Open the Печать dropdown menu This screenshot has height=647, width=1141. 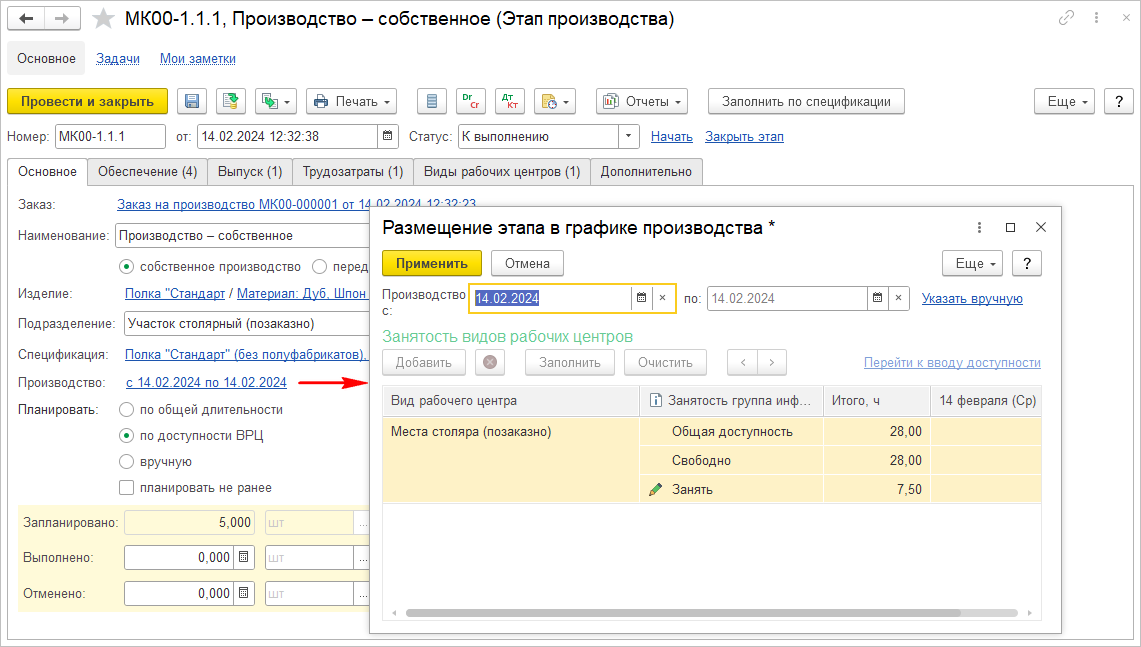[351, 101]
